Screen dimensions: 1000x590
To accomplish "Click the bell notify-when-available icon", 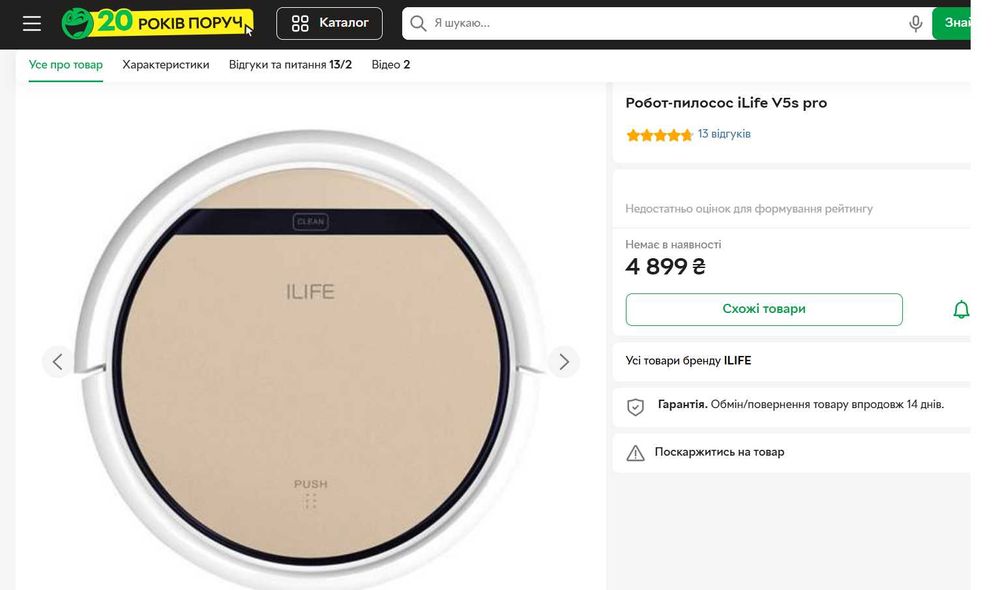I will (961, 310).
